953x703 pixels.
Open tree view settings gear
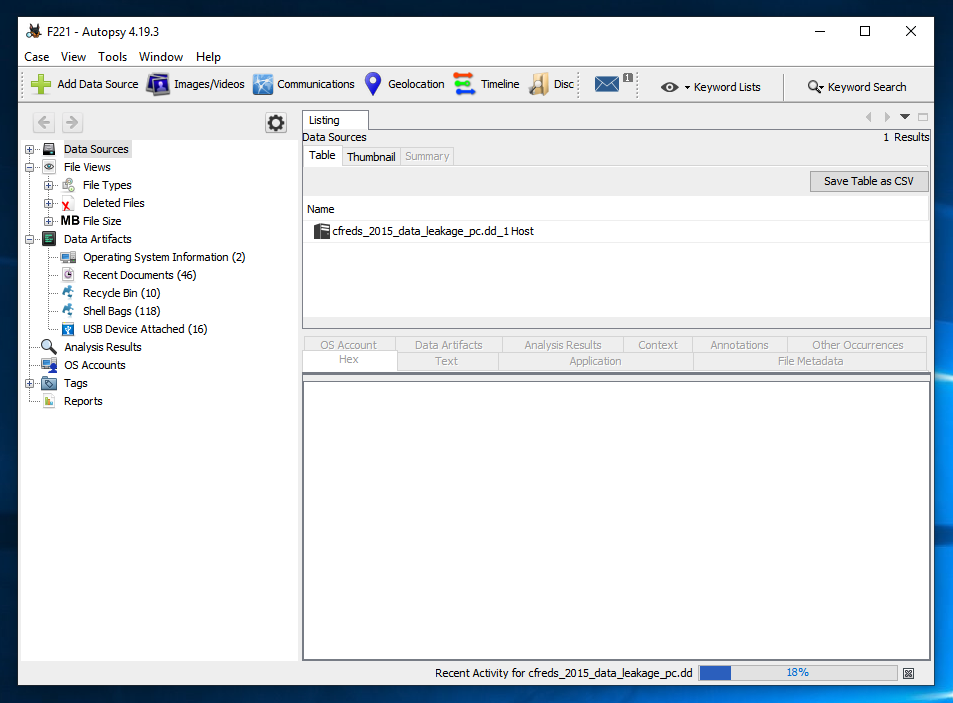(276, 123)
